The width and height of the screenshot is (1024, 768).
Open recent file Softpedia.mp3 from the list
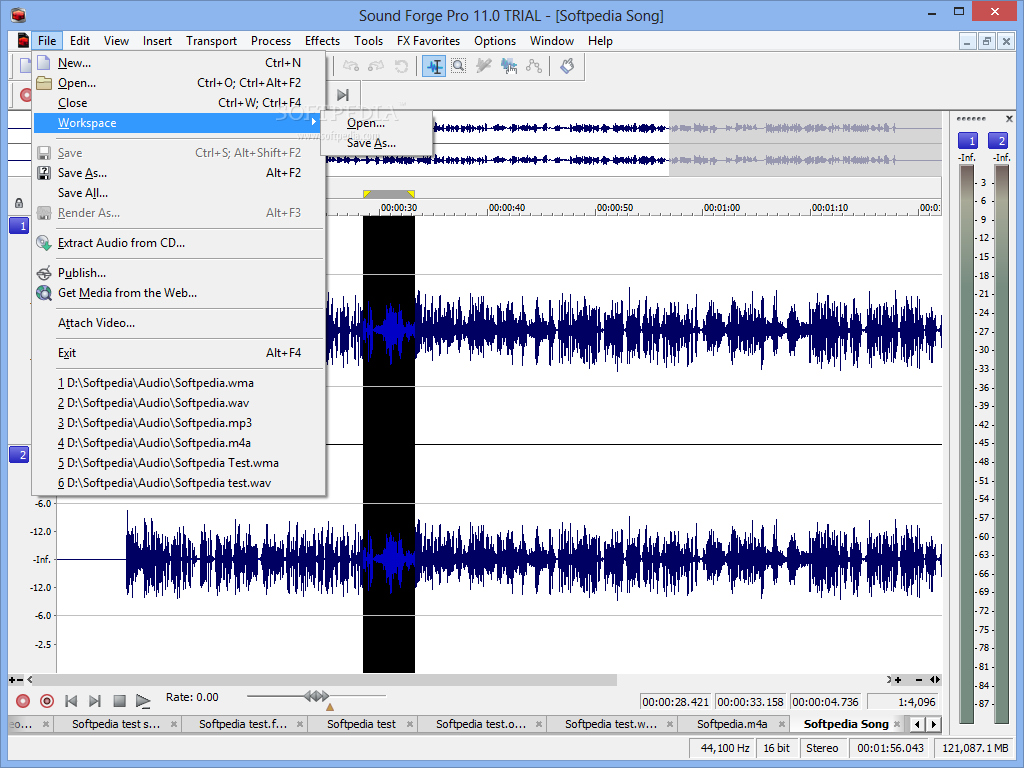pyautogui.click(x=155, y=423)
